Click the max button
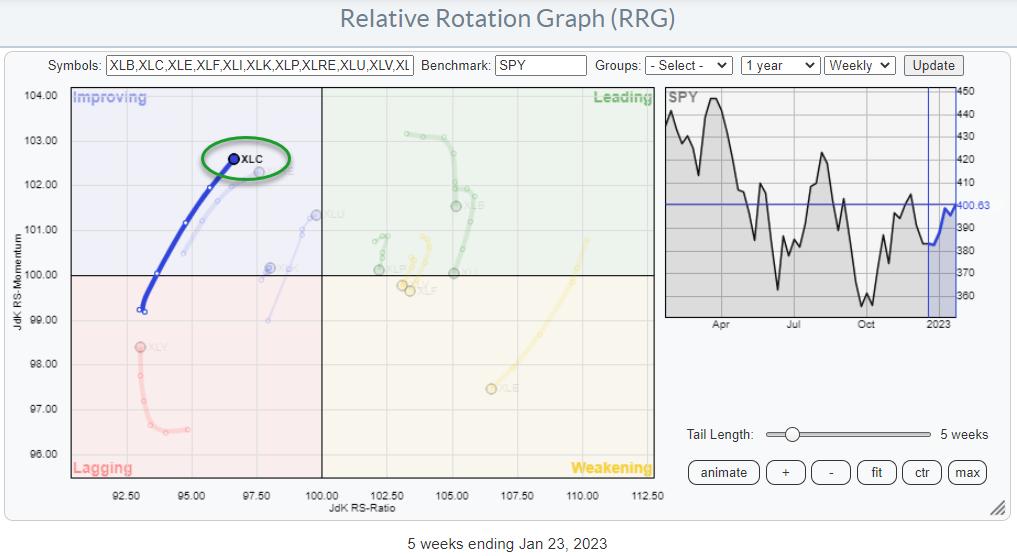Image resolution: width=1017 pixels, height=556 pixels. pyautogui.click(x=966, y=472)
